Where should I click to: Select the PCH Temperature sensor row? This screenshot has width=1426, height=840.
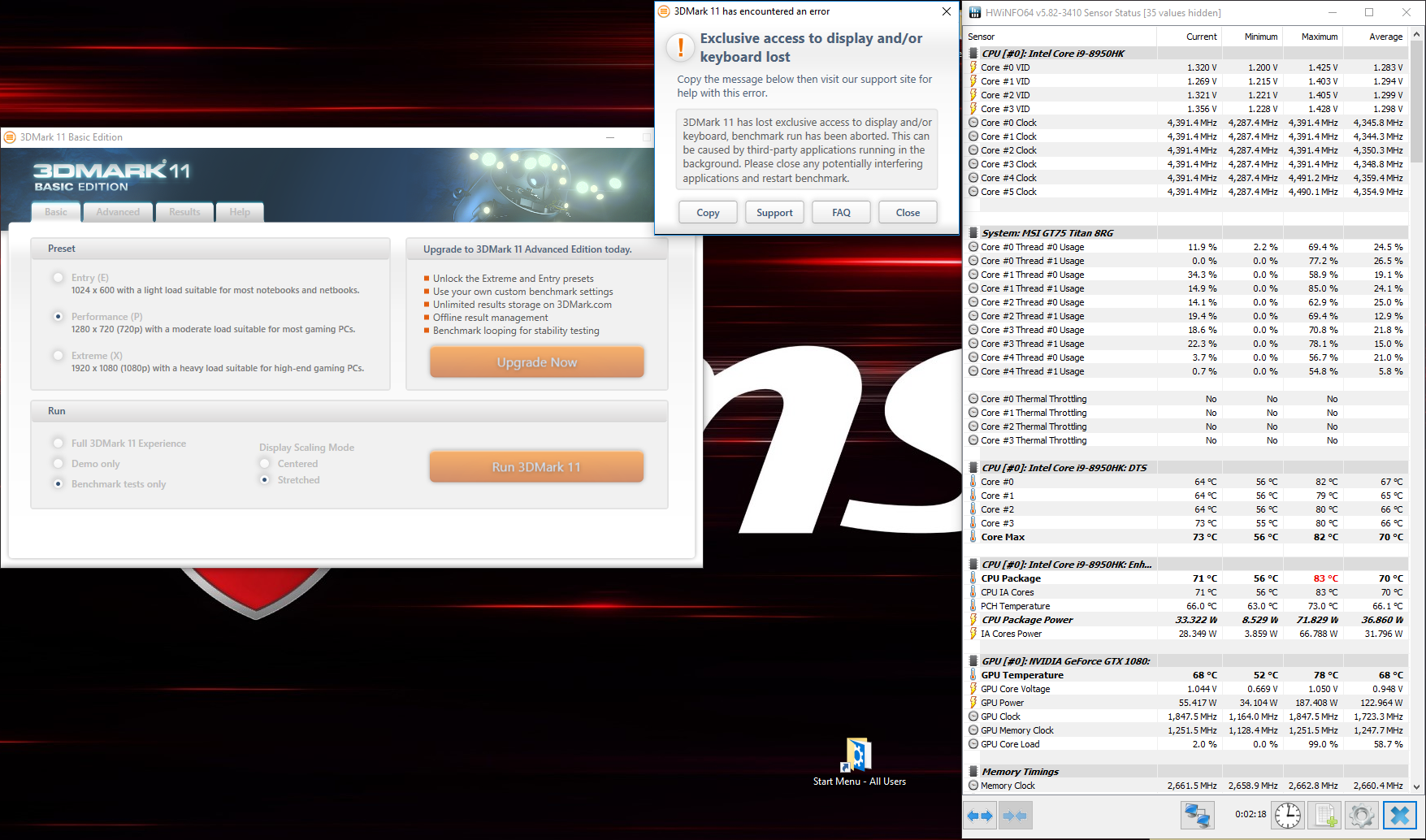[1186, 606]
